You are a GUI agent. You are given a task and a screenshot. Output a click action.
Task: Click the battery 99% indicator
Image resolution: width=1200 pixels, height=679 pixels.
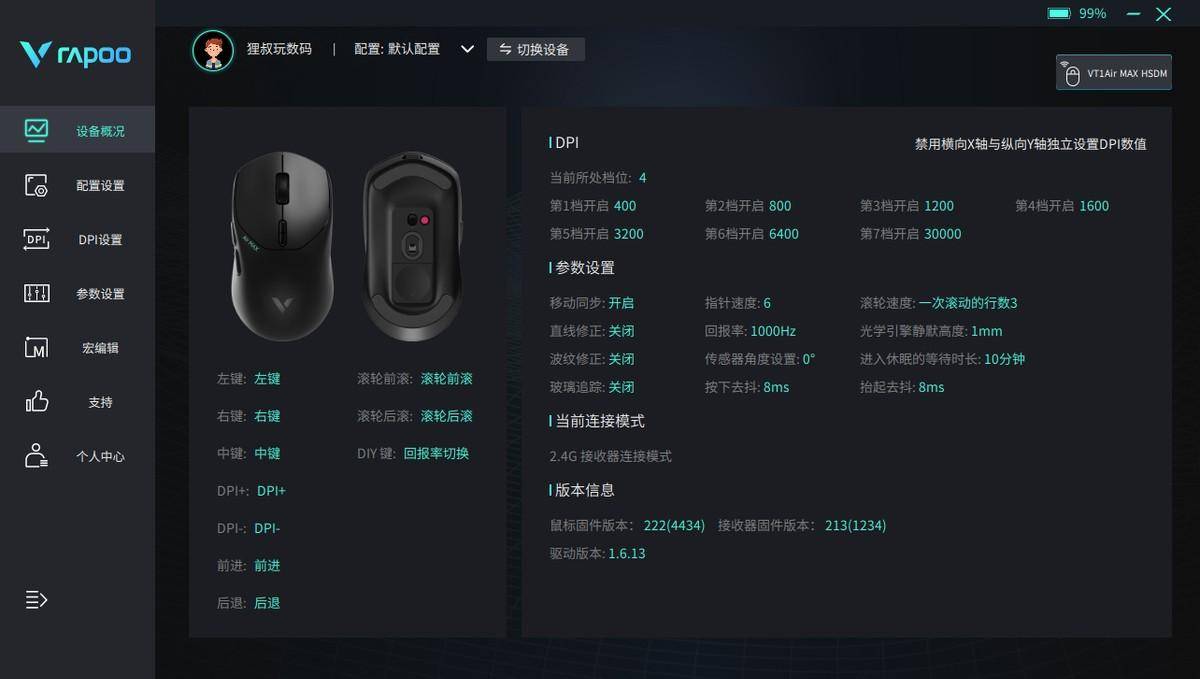(x=1077, y=13)
